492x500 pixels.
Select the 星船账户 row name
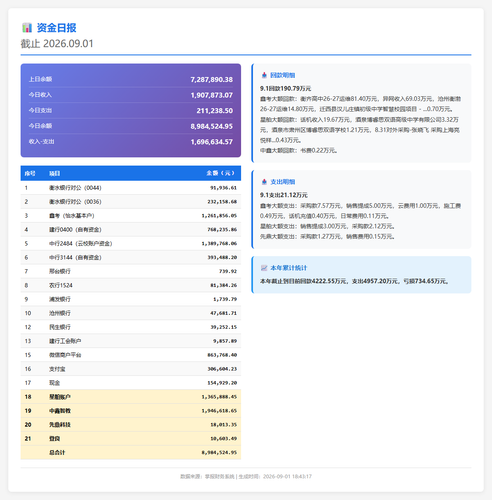point(60,397)
